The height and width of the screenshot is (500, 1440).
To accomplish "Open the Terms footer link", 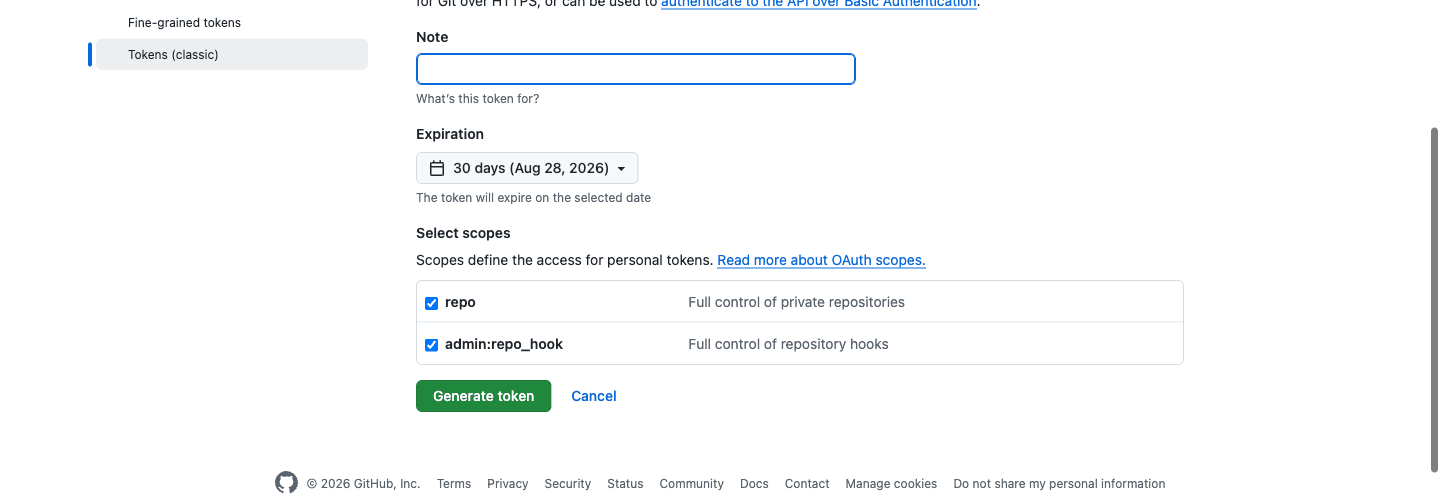I will [x=454, y=484].
